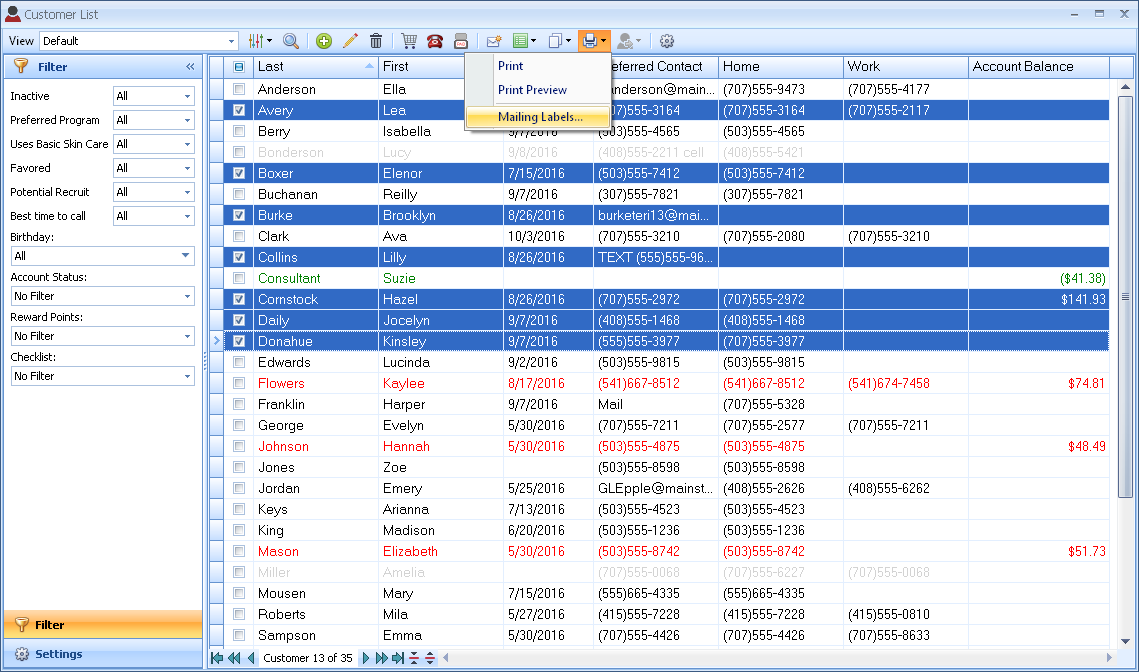Open the Inactive filter dropdown
This screenshot has width=1139, height=672.
187,96
